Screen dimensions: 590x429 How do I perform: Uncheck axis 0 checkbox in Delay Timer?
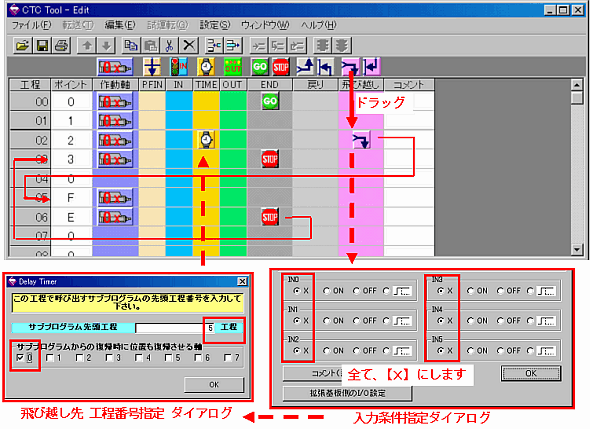[21, 358]
